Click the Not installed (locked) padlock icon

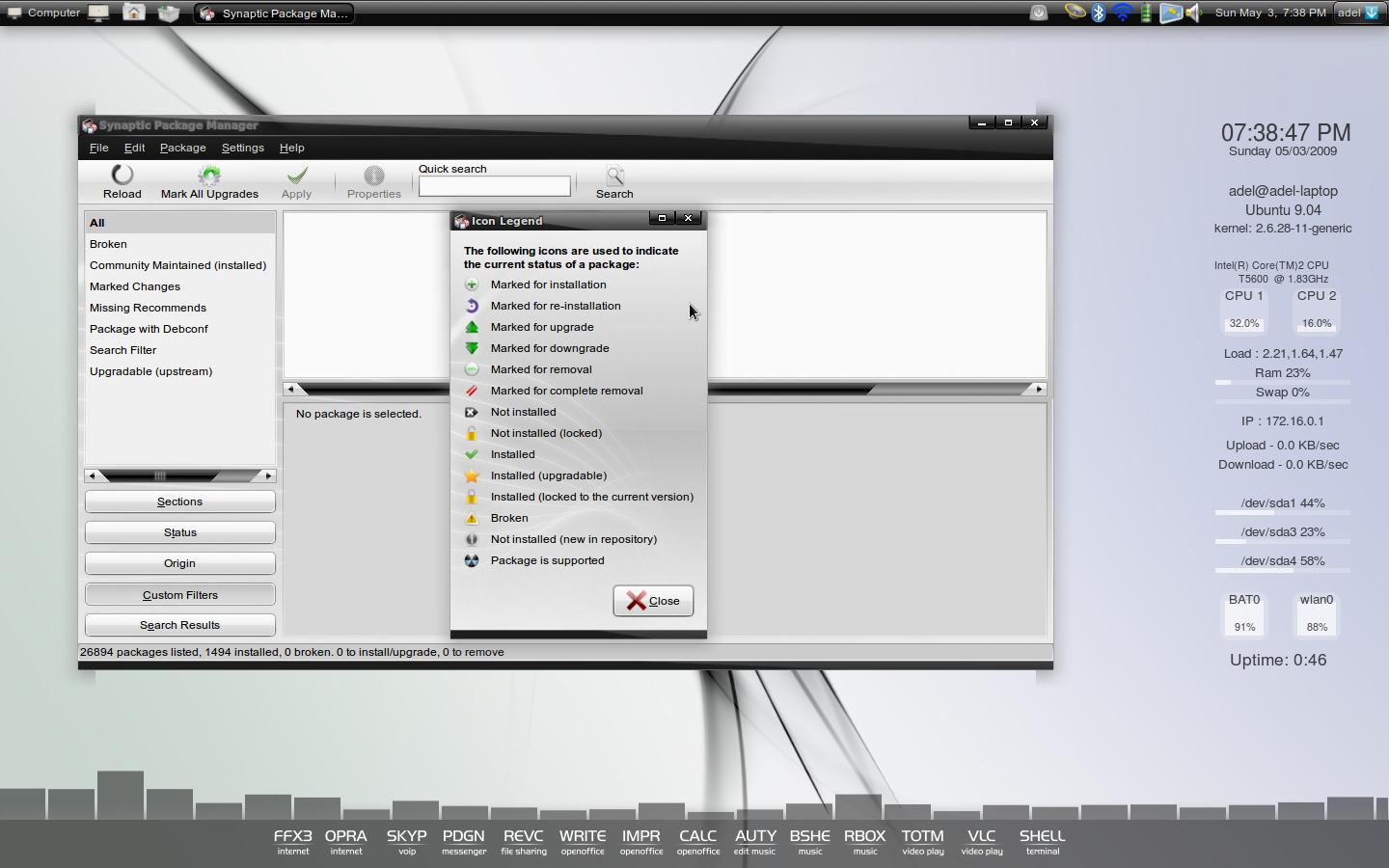pos(472,433)
